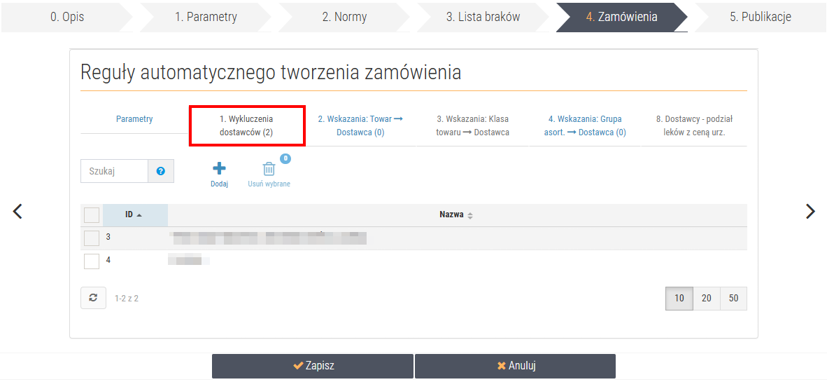Open the blue question mark search help
Viewport: 827px width, 382px height.
pyautogui.click(x=161, y=171)
